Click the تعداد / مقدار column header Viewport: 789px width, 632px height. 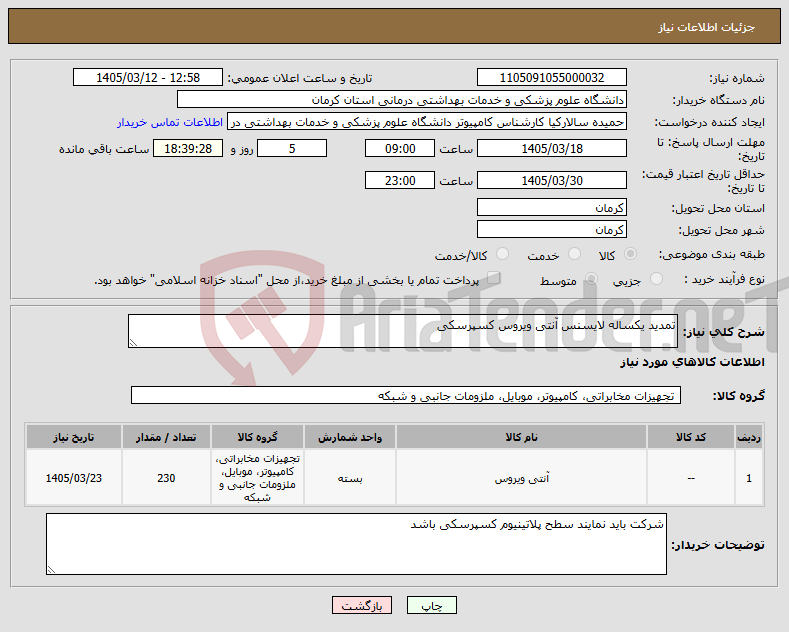point(166,437)
